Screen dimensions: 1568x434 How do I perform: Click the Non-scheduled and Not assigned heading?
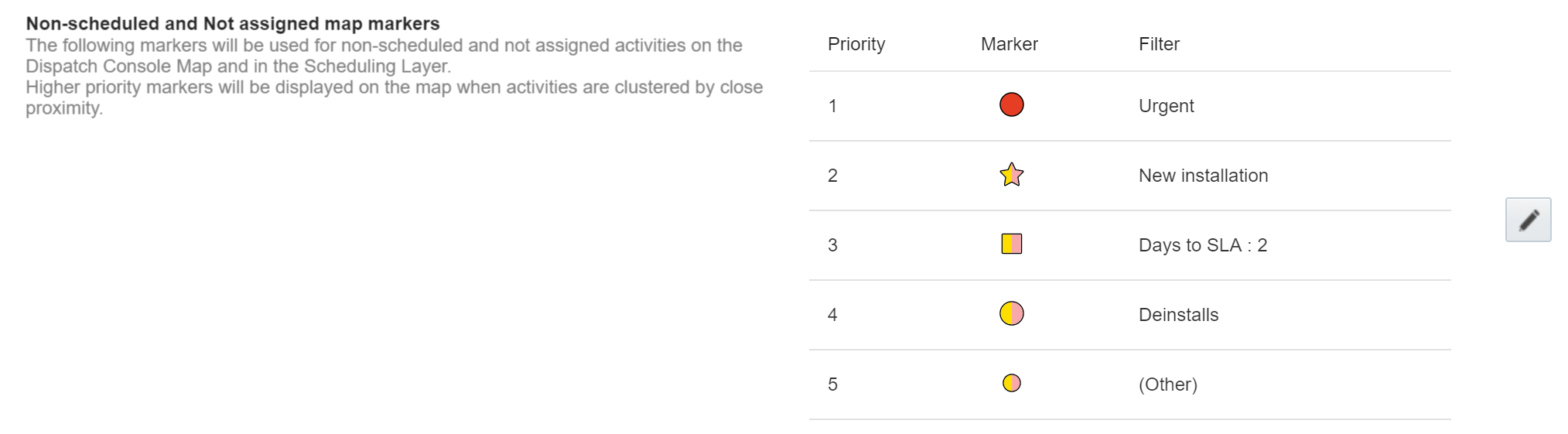(x=233, y=24)
